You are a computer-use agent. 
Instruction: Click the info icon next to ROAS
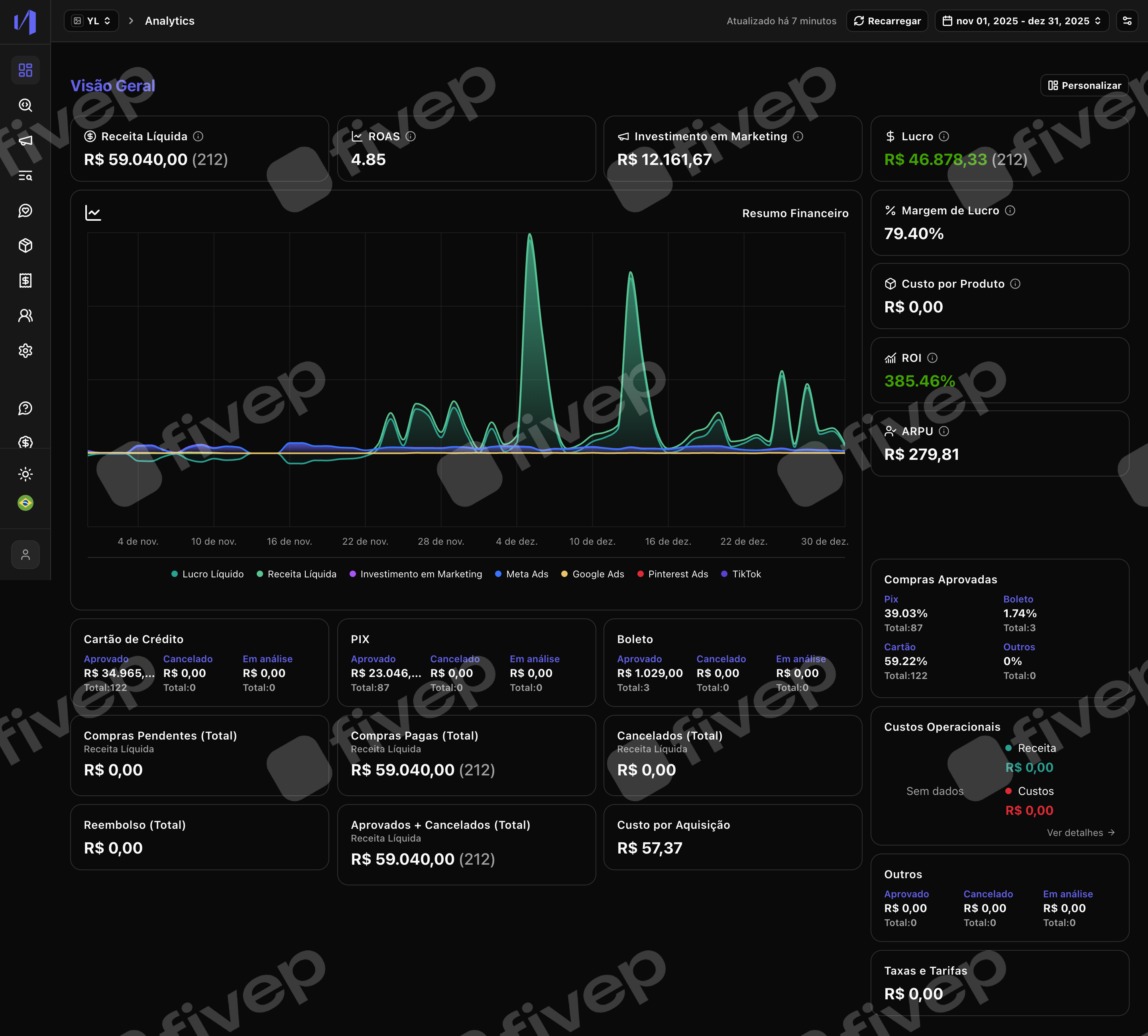411,137
